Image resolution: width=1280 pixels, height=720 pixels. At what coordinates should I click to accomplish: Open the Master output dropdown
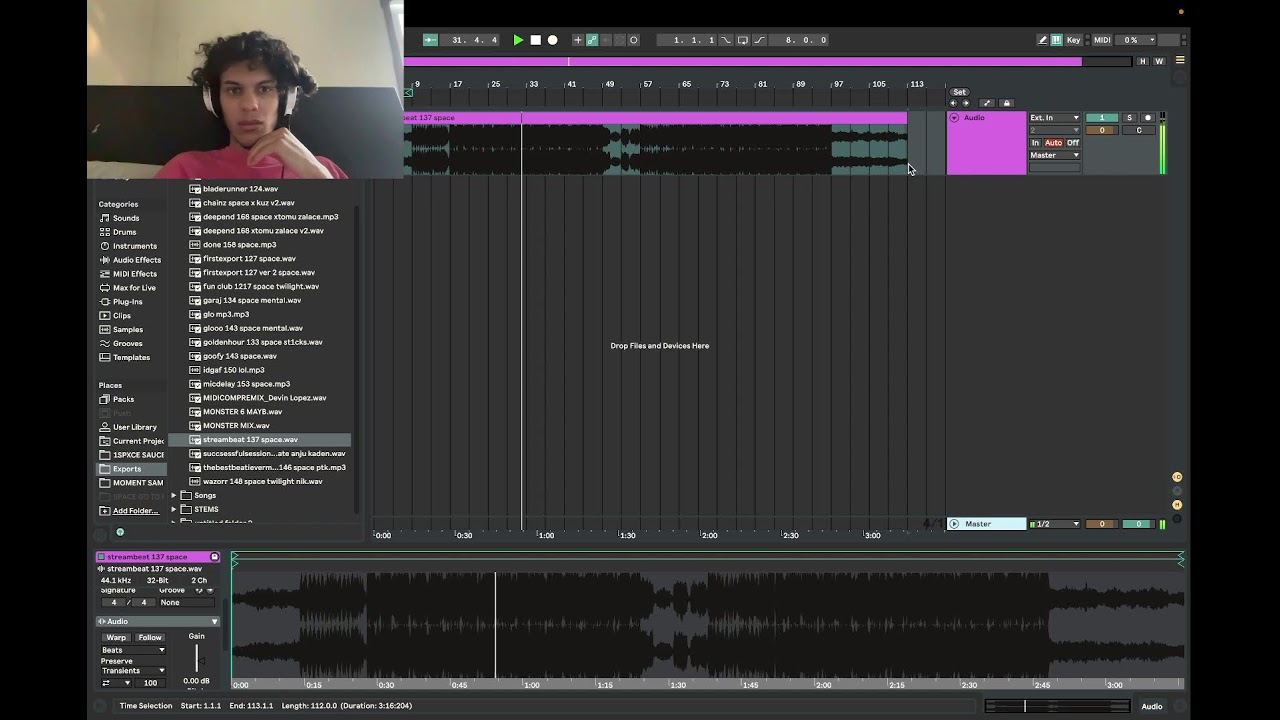click(x=1055, y=155)
